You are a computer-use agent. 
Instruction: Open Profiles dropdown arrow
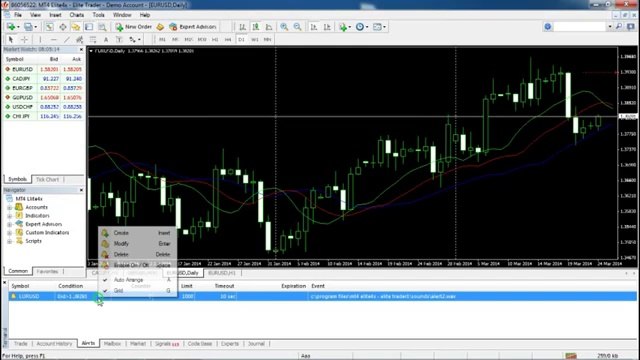tap(36, 27)
